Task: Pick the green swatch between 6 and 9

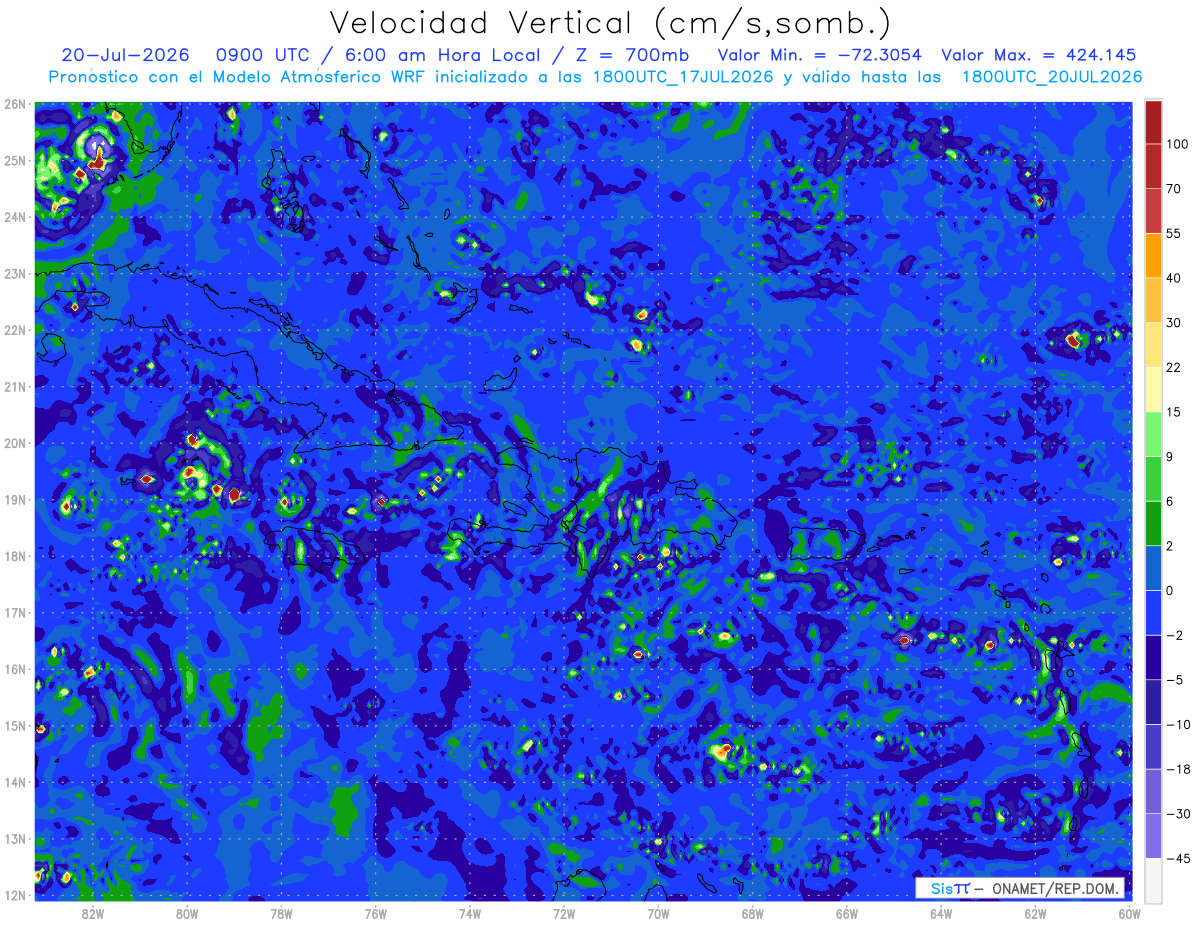Action: tap(1153, 477)
